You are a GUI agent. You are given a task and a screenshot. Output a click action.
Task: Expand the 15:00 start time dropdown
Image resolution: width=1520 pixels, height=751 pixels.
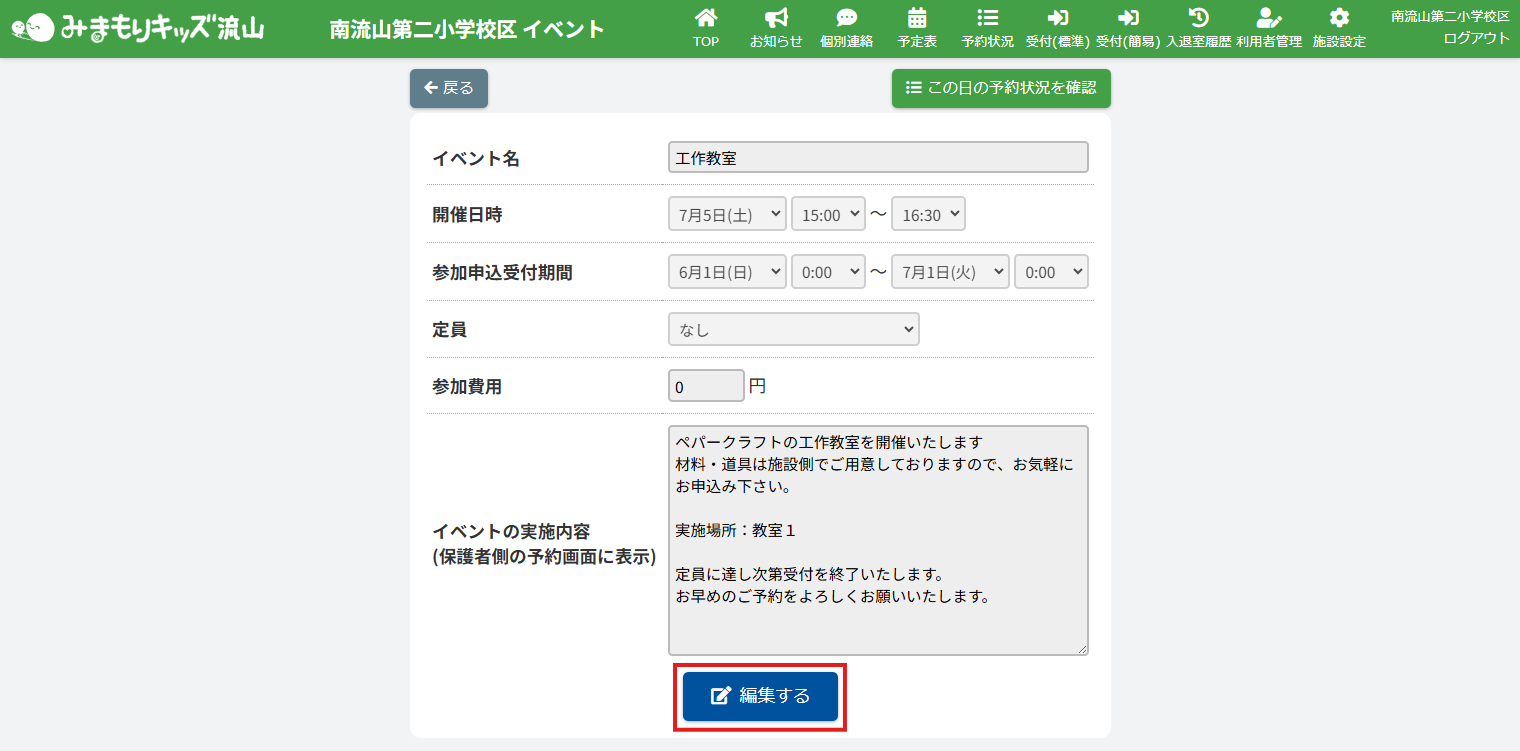coord(828,214)
